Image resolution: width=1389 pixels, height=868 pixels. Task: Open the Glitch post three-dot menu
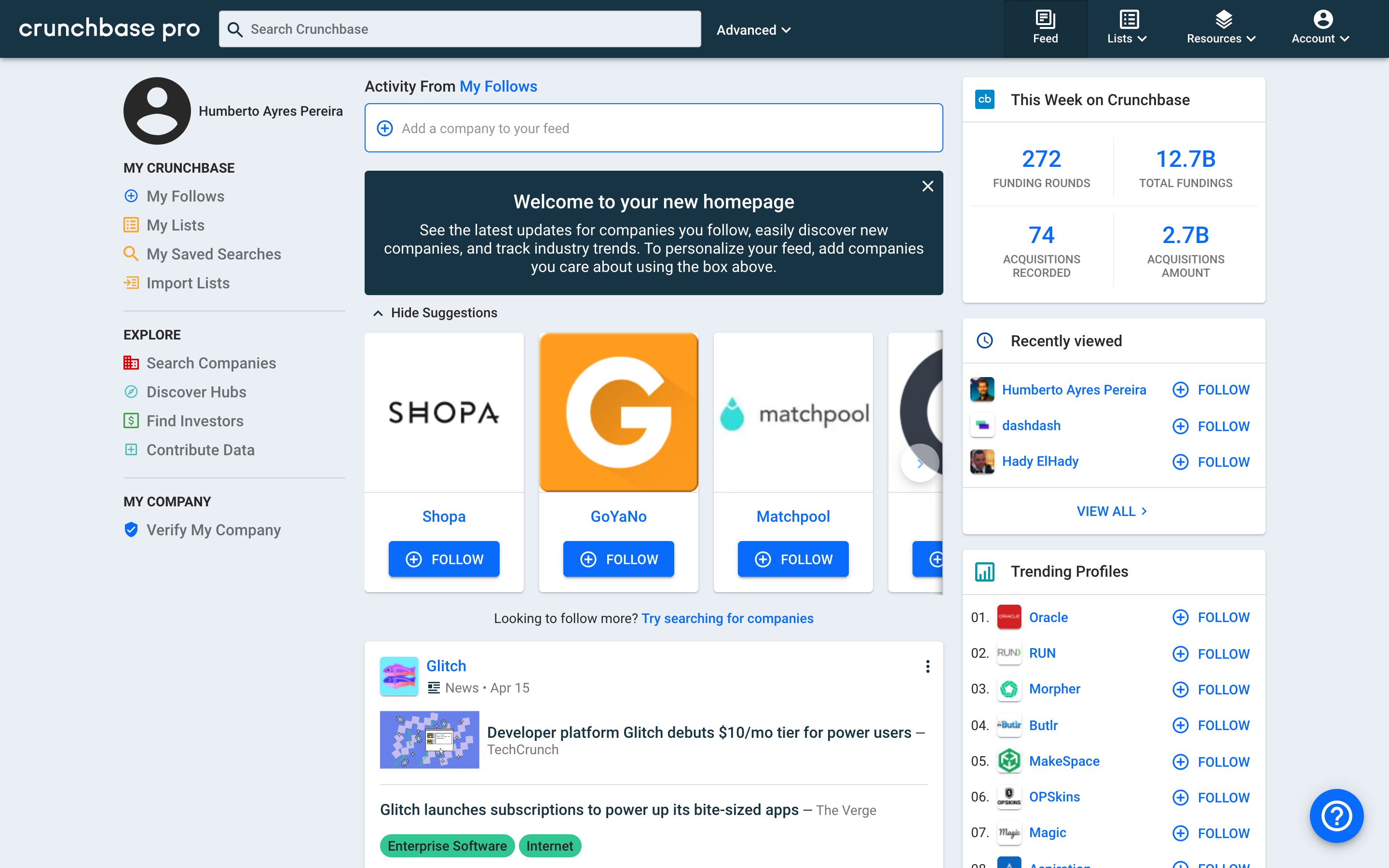tap(927, 666)
